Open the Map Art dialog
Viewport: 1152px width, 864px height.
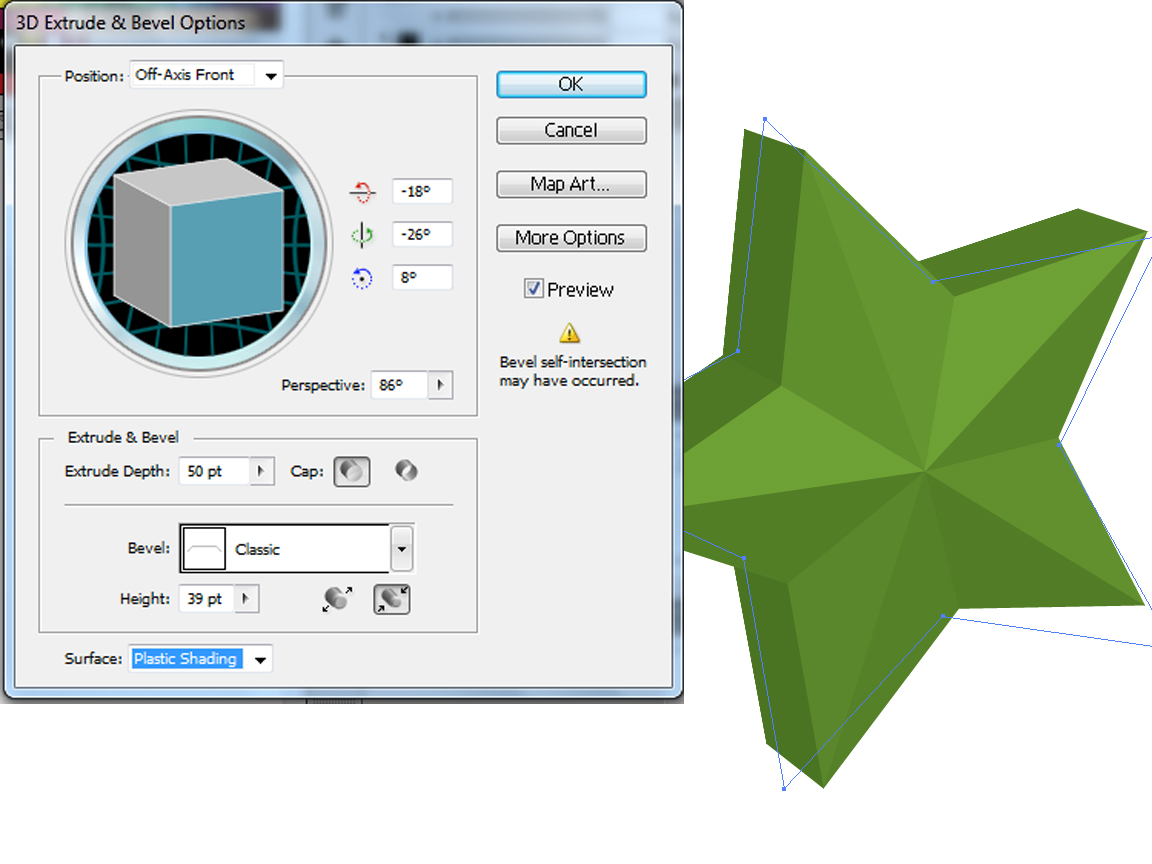pos(571,184)
